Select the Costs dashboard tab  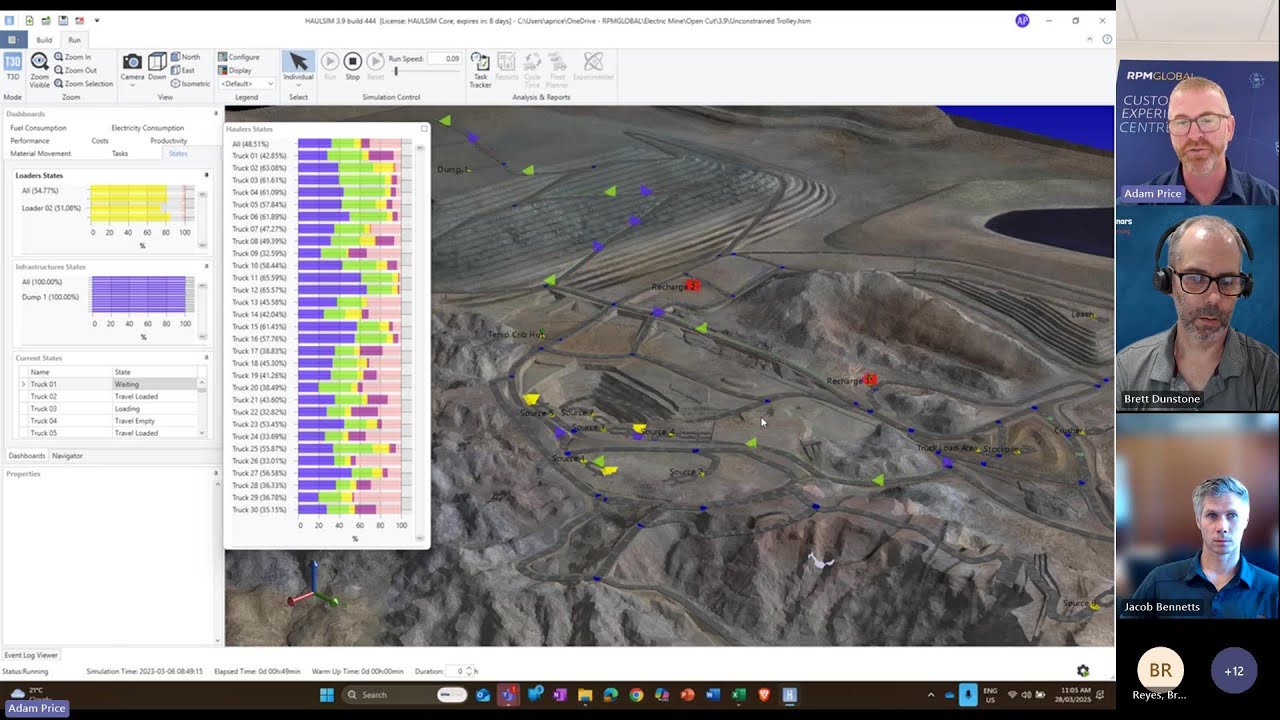[x=100, y=141]
